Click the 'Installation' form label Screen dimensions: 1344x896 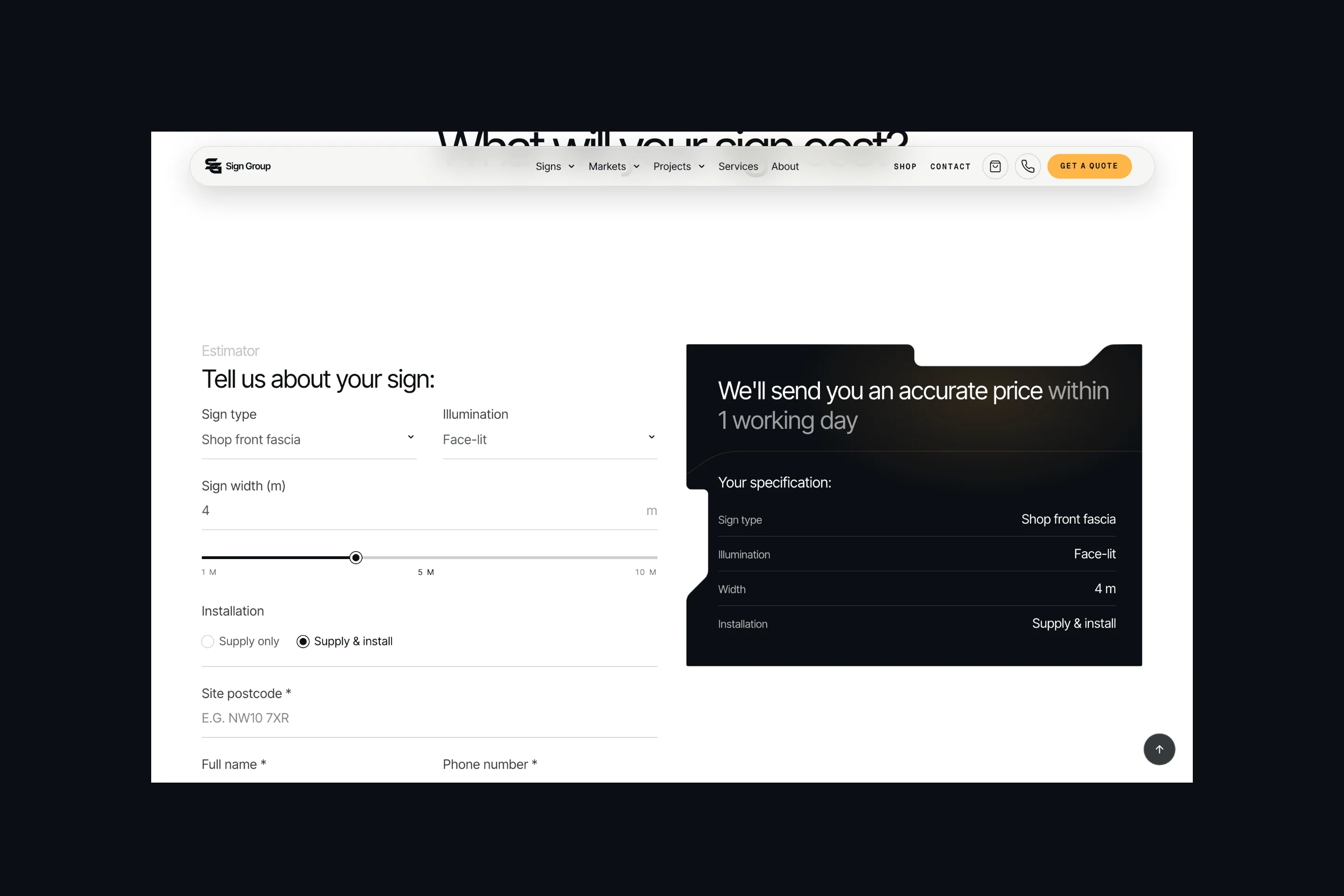click(x=232, y=611)
